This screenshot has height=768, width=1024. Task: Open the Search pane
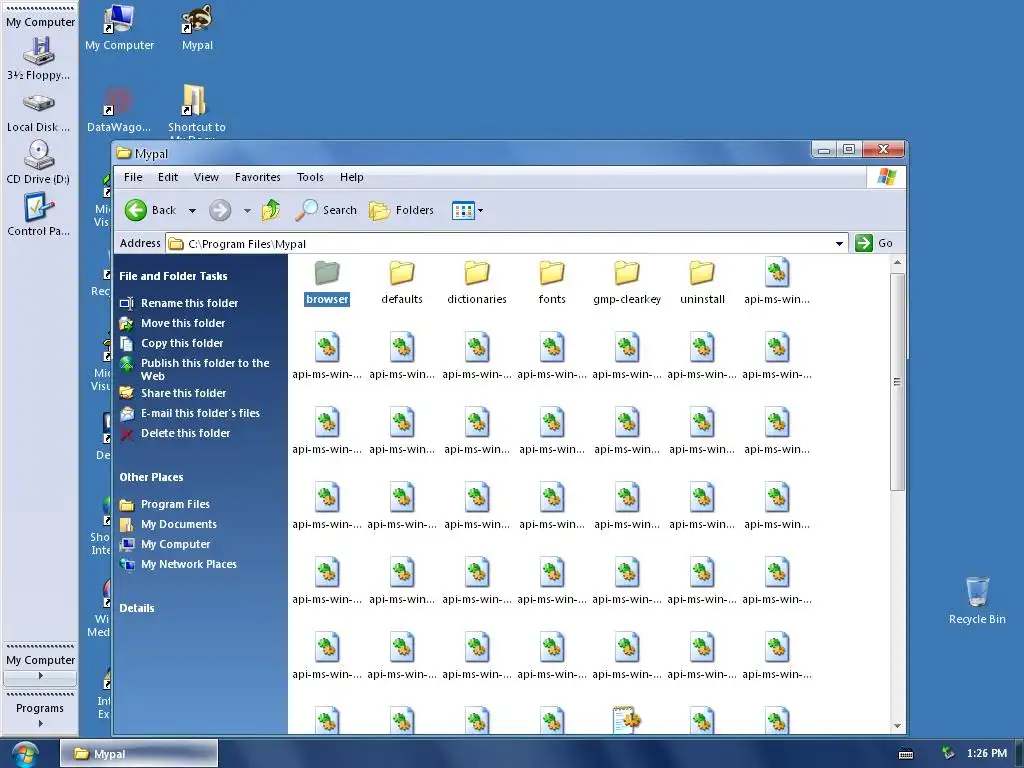click(325, 210)
